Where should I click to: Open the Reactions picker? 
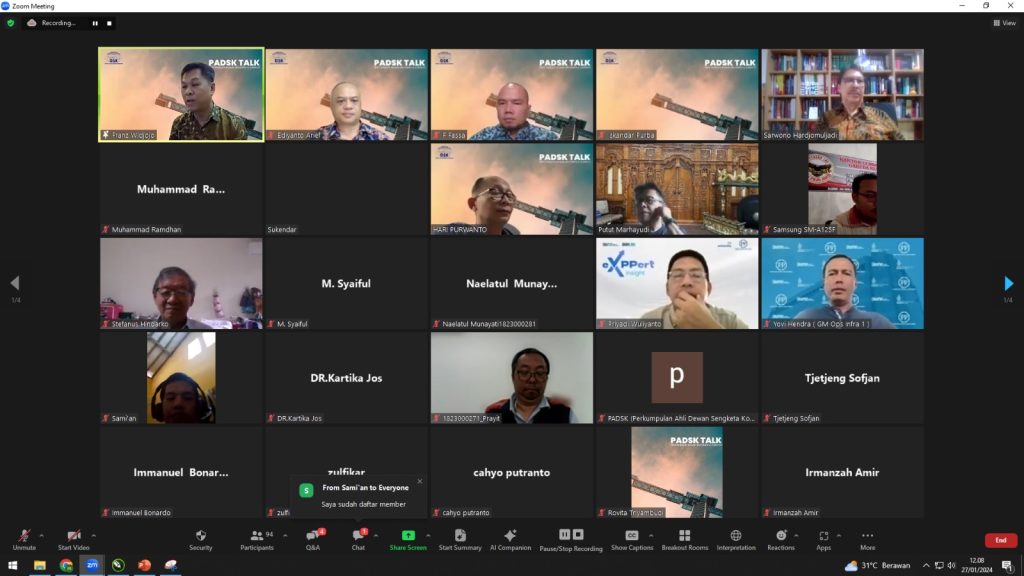(x=780, y=539)
